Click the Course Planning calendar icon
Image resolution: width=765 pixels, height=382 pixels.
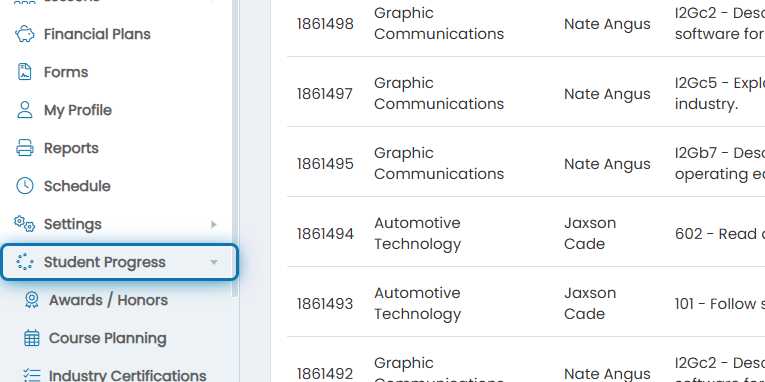pos(32,338)
